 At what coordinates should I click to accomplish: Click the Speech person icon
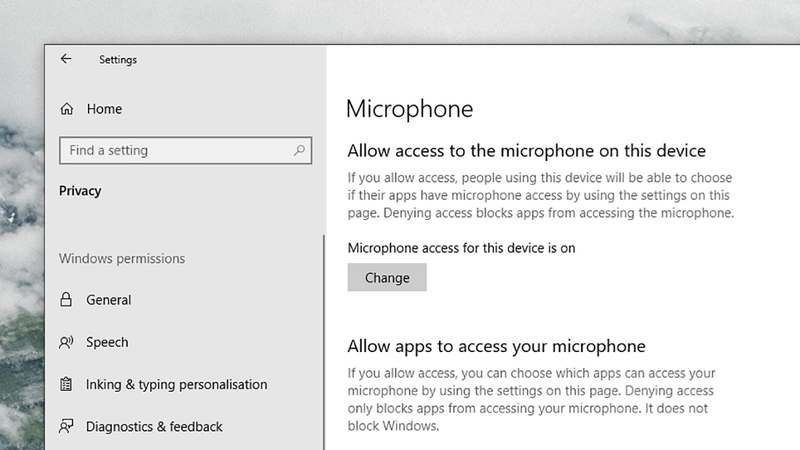[66, 342]
